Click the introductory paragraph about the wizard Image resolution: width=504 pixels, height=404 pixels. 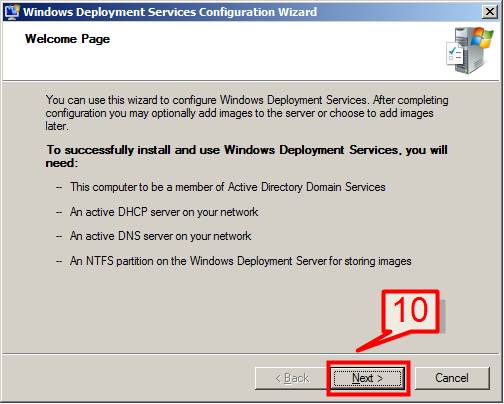[247, 113]
